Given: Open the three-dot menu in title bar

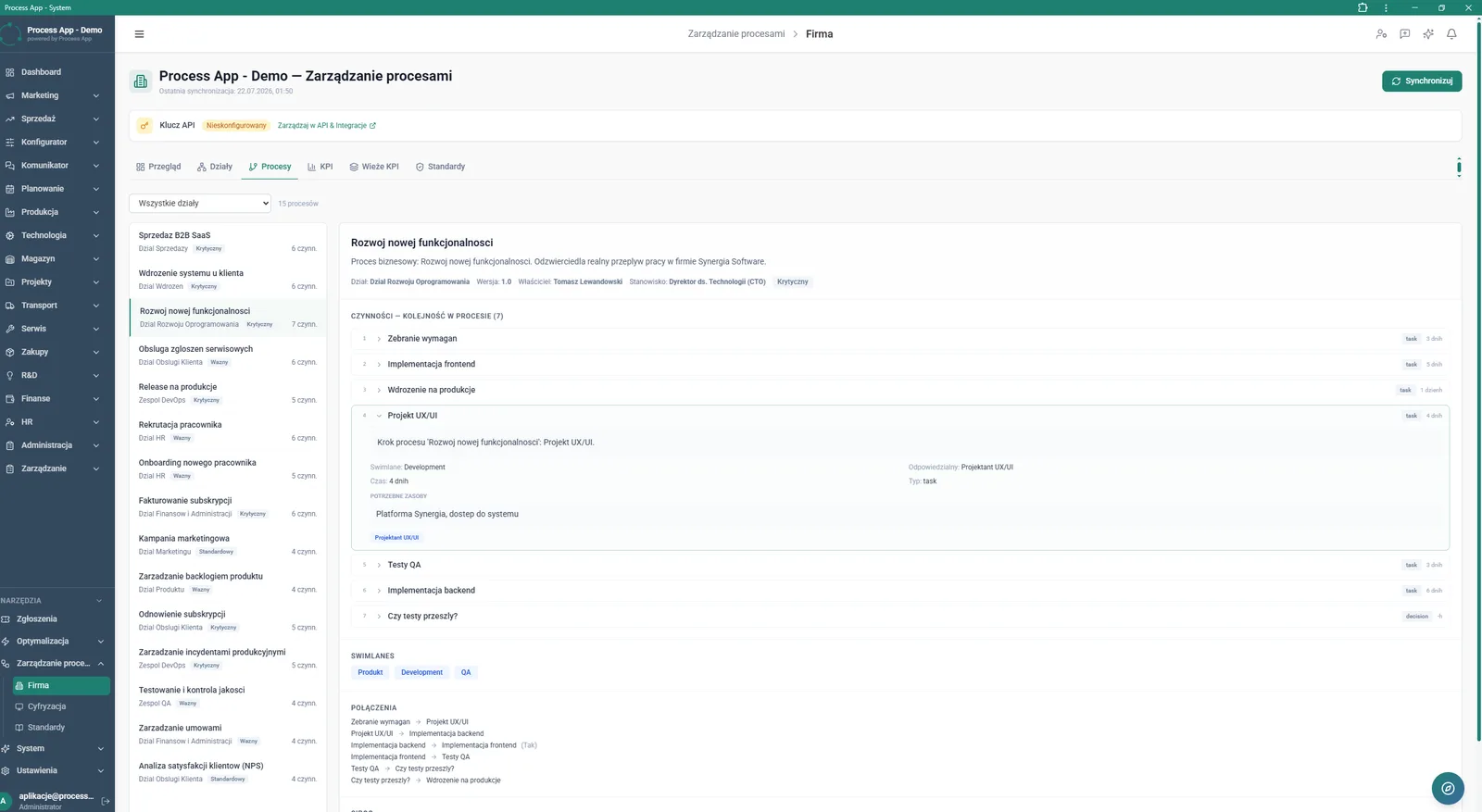Looking at the screenshot, I should tap(1386, 7).
